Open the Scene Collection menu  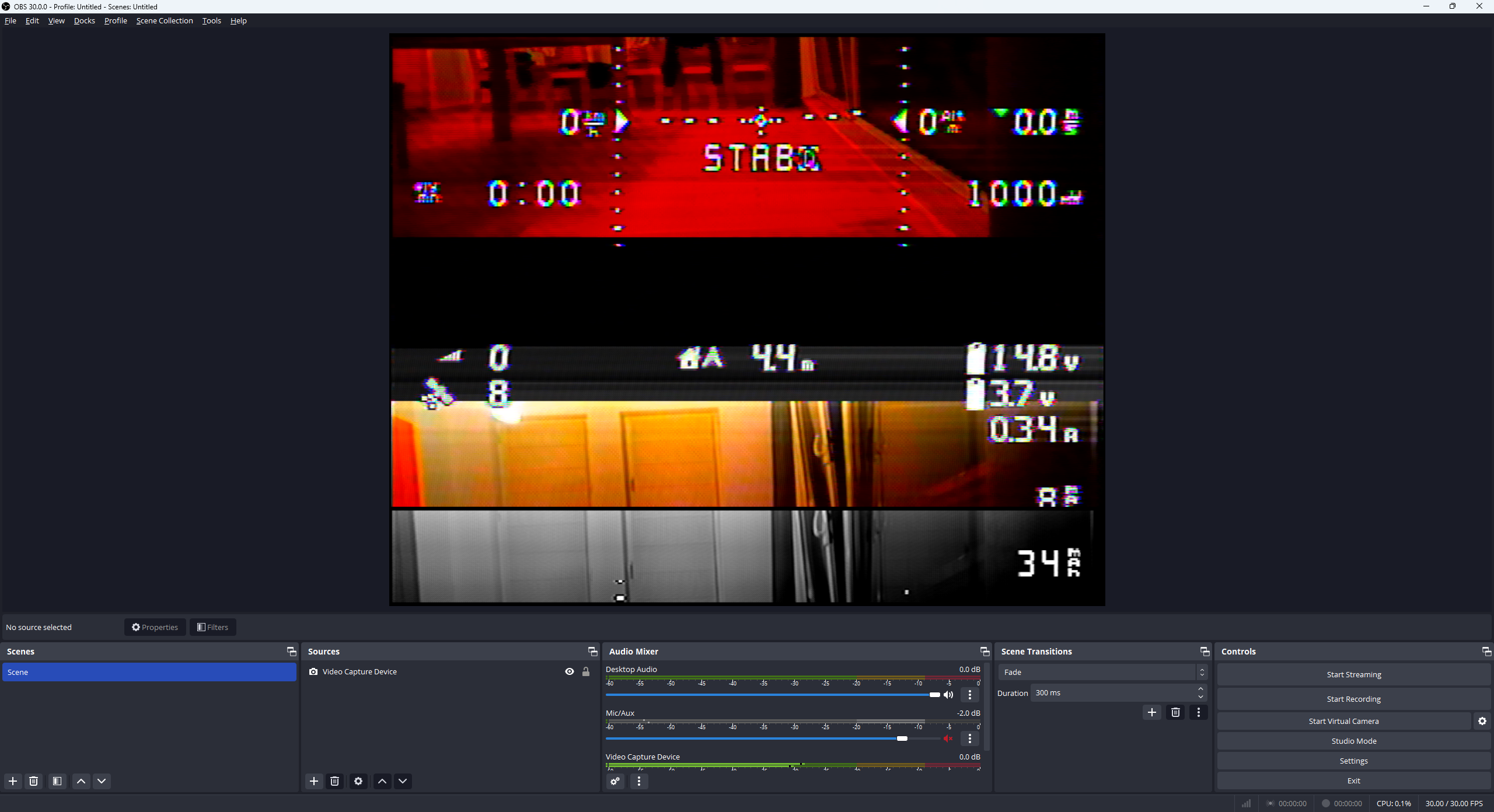pyautogui.click(x=165, y=20)
